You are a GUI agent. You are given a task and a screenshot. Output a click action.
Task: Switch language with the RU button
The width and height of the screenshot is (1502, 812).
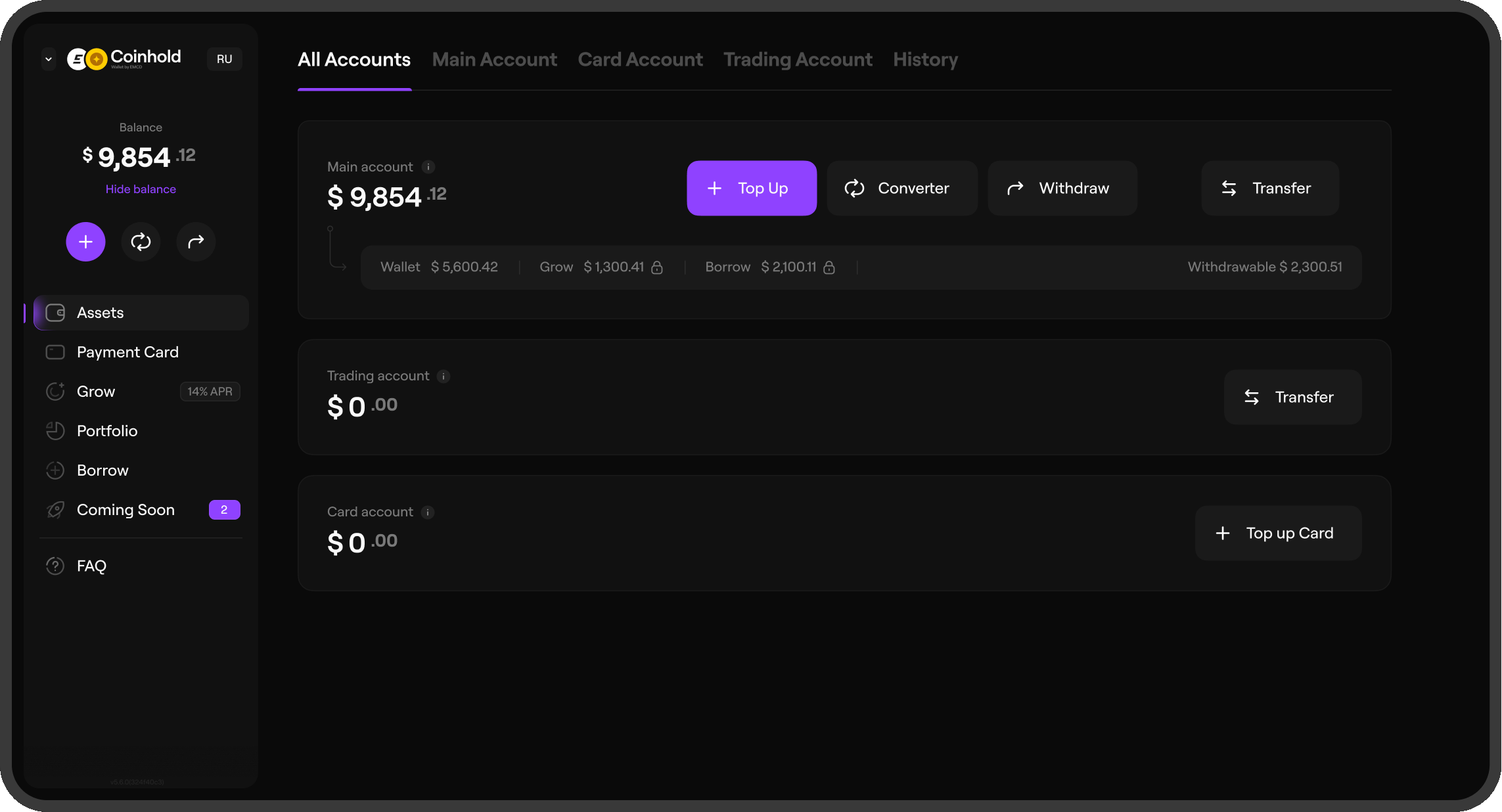click(225, 59)
